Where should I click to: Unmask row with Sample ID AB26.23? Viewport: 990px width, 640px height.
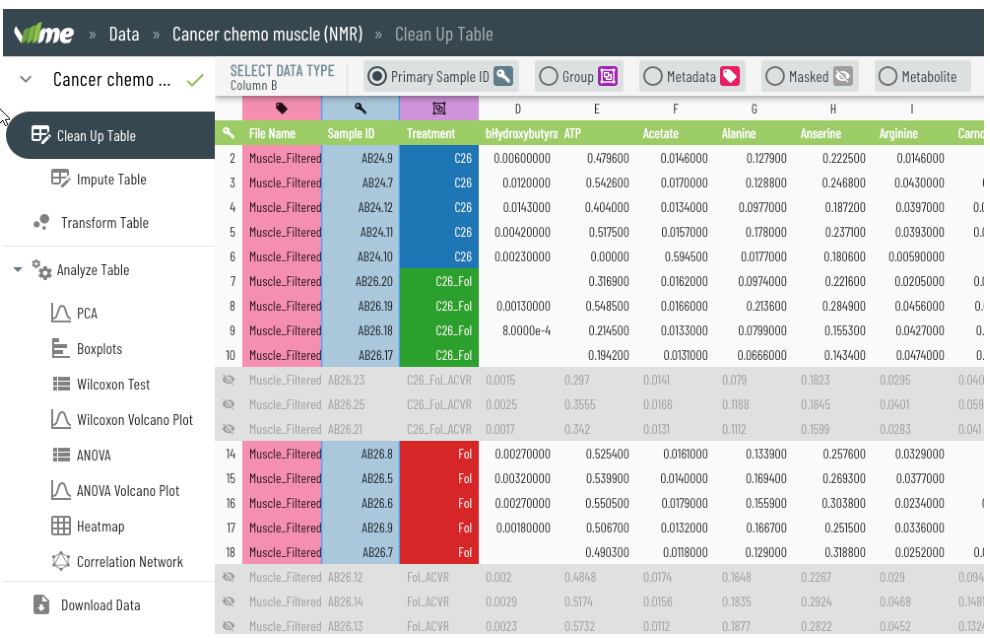[229, 380]
